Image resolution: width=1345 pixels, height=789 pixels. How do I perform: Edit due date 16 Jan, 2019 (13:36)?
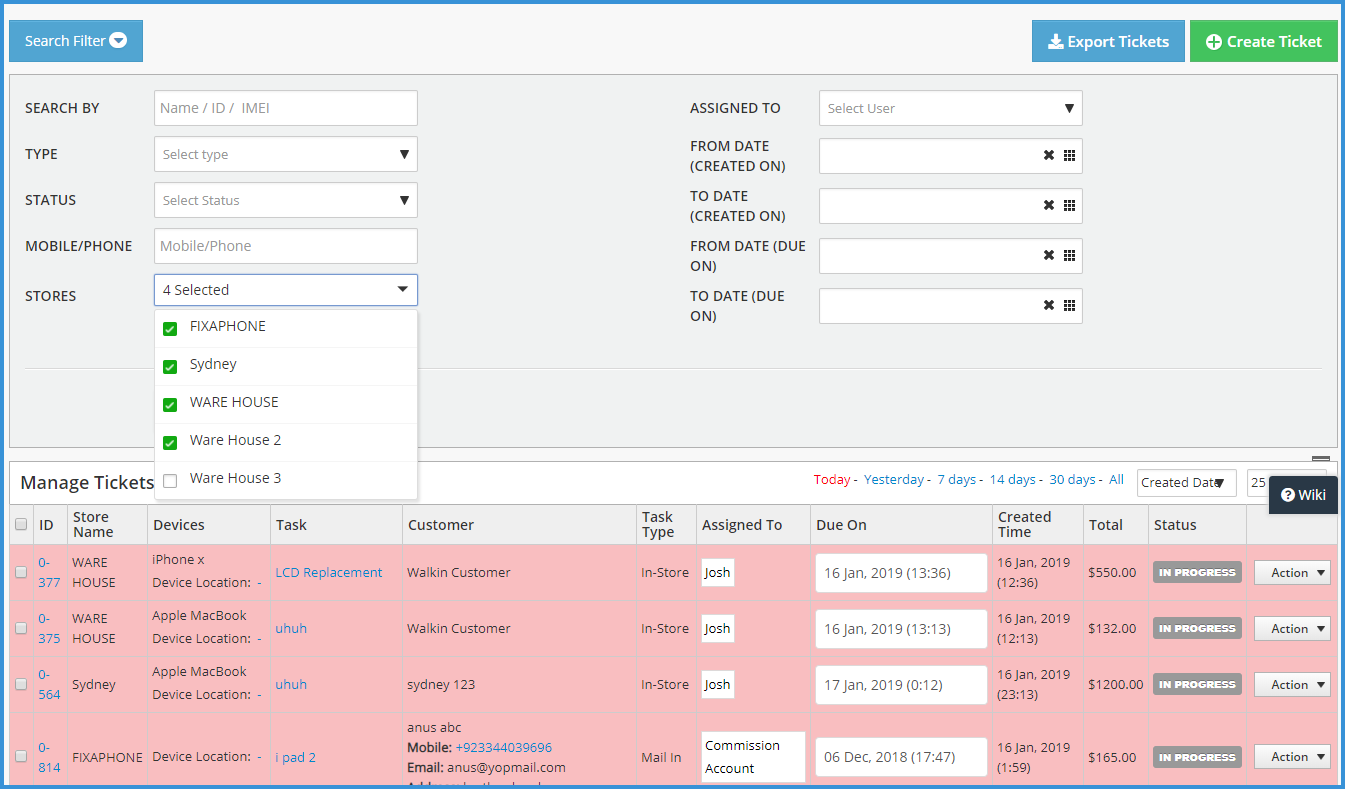pos(901,573)
